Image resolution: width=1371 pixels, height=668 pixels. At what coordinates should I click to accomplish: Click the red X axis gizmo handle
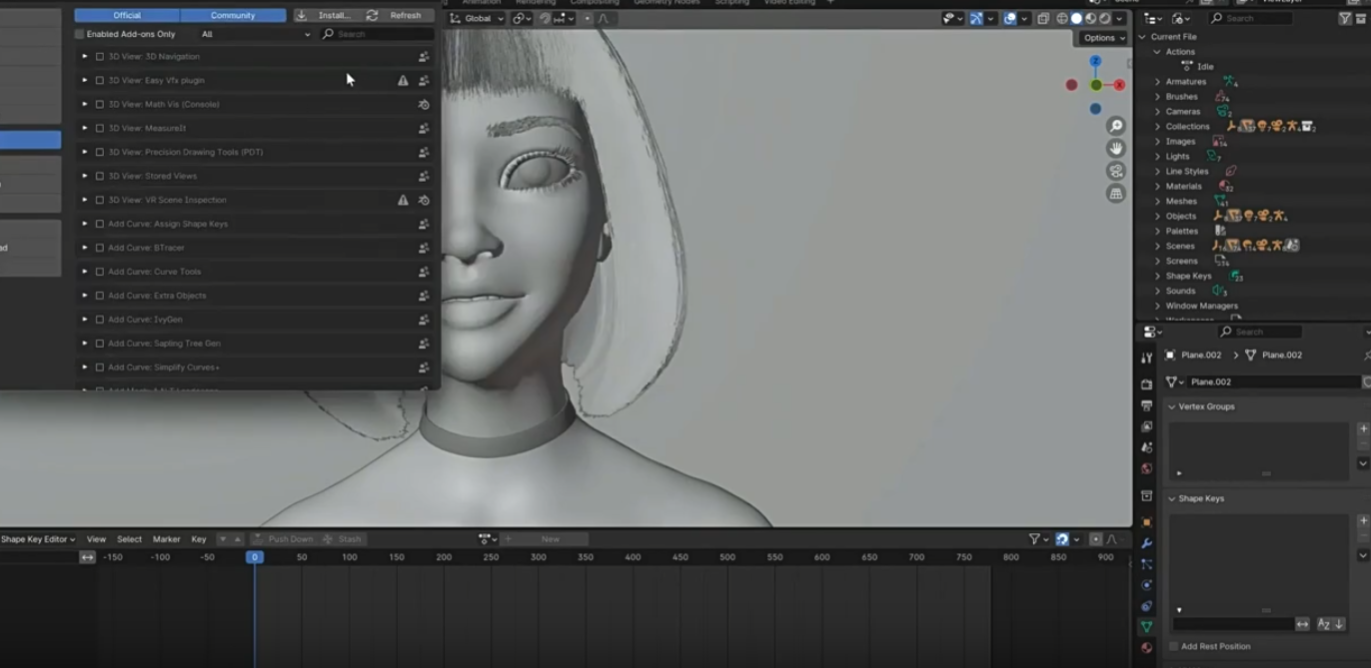tap(1119, 85)
